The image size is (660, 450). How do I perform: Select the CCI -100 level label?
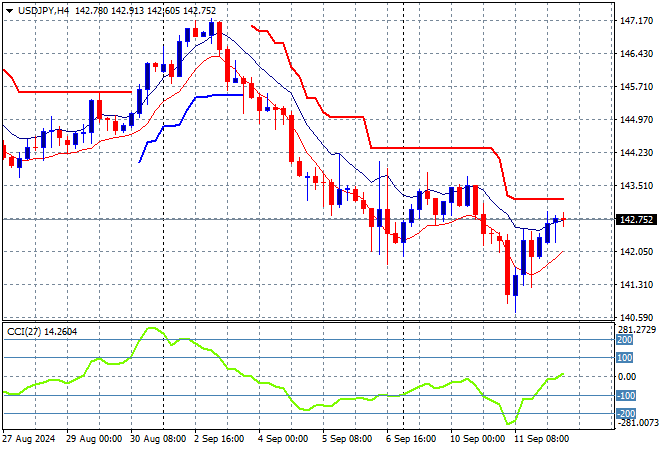click(x=625, y=396)
